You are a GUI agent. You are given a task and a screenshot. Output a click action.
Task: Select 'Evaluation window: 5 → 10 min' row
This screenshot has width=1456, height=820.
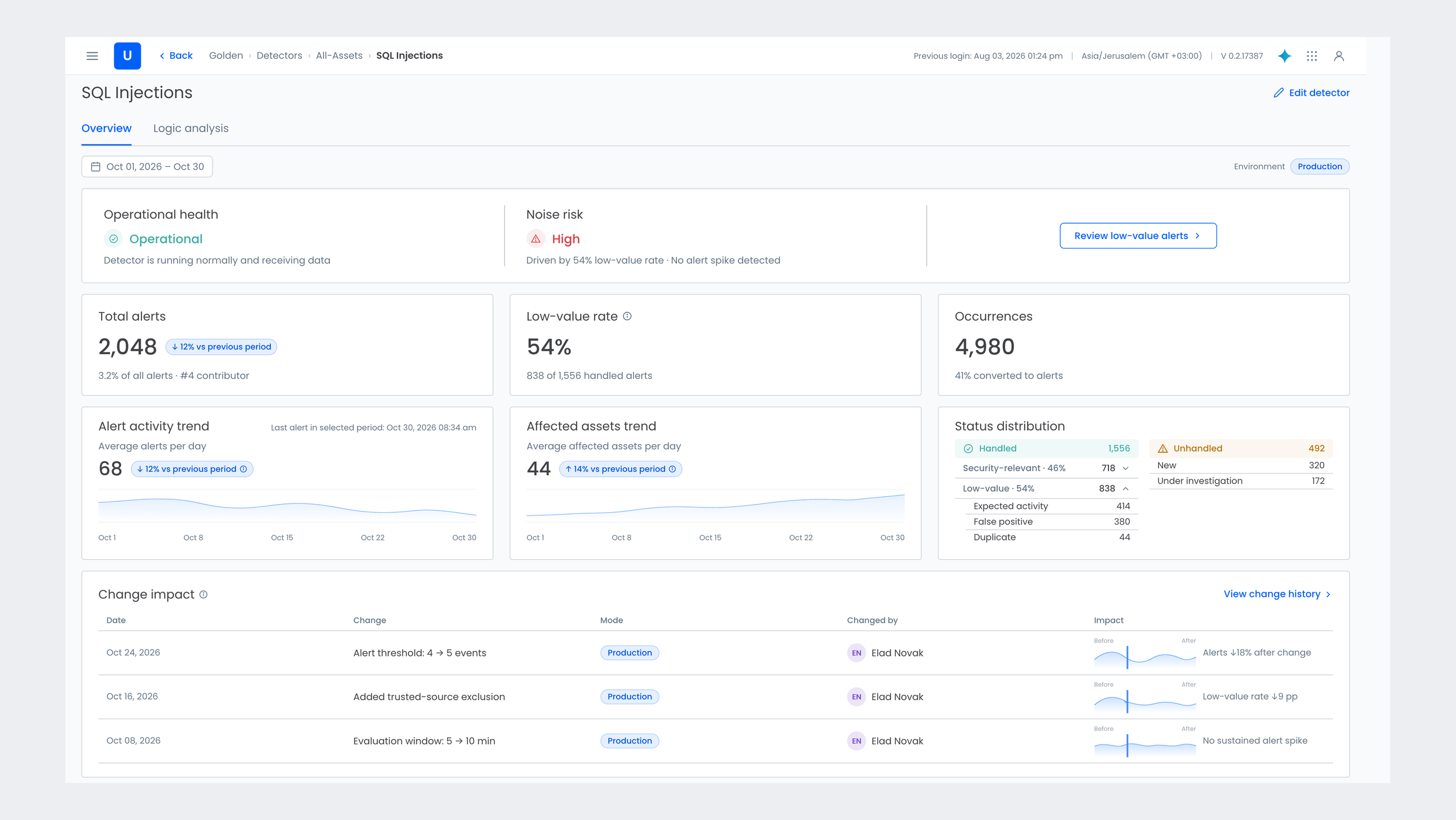[x=716, y=741]
